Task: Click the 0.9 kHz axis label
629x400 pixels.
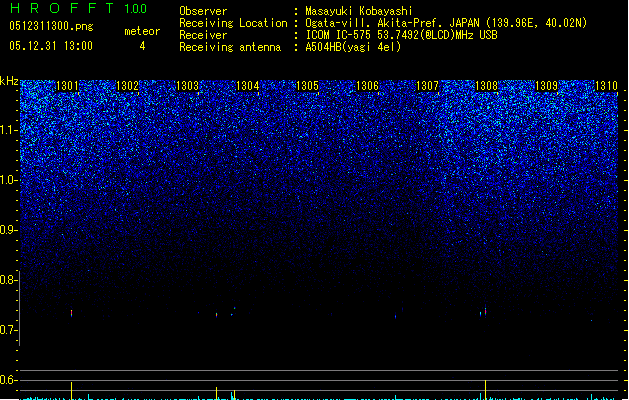Action: [x=8, y=229]
